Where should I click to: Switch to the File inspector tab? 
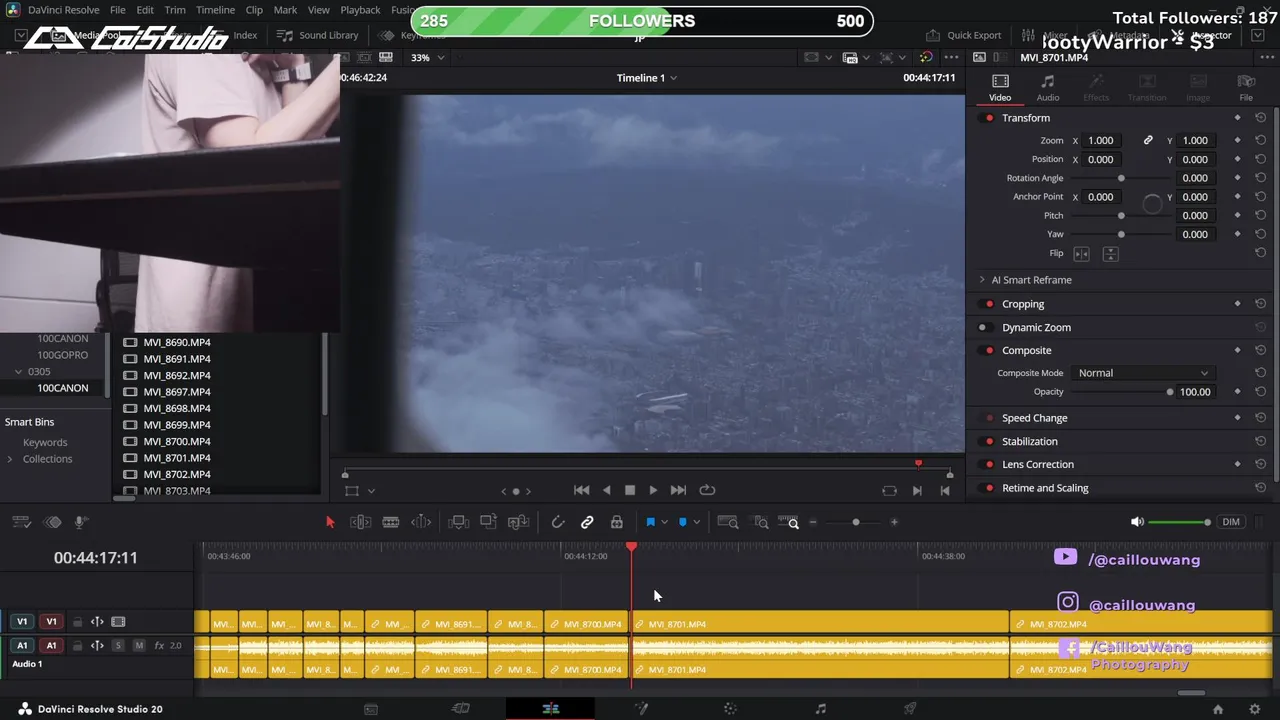tap(1246, 87)
